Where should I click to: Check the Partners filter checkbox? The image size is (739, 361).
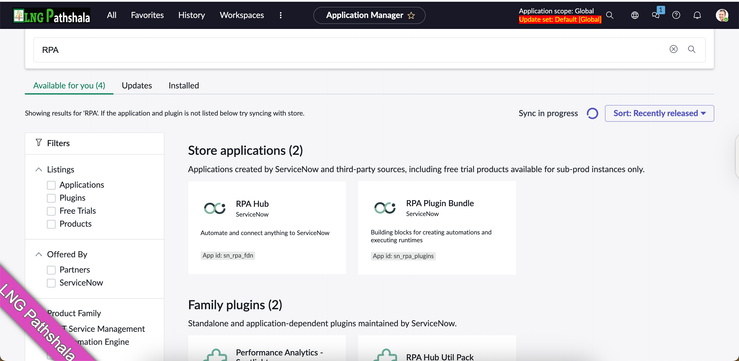51,270
